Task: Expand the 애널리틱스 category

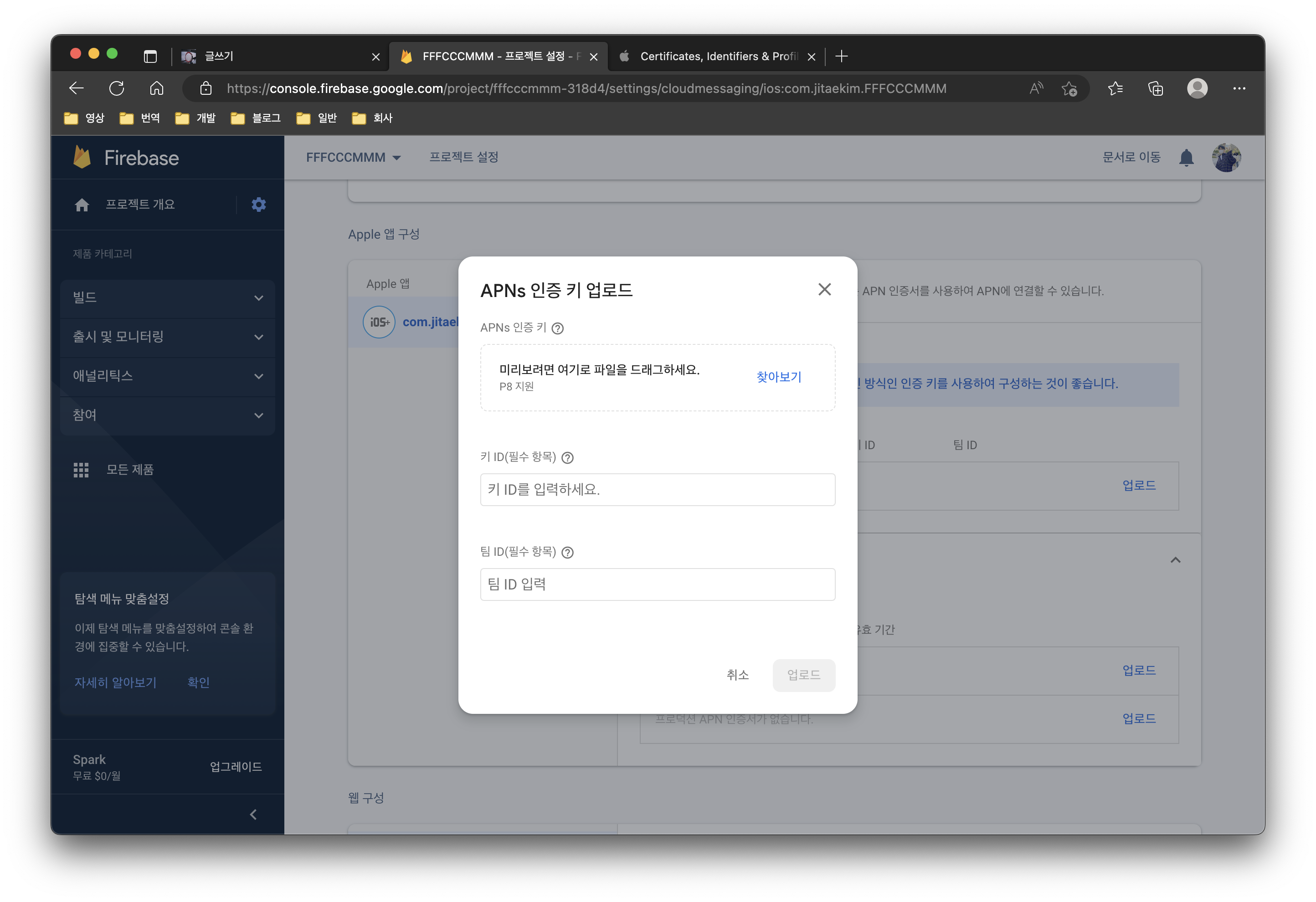Action: (x=168, y=376)
